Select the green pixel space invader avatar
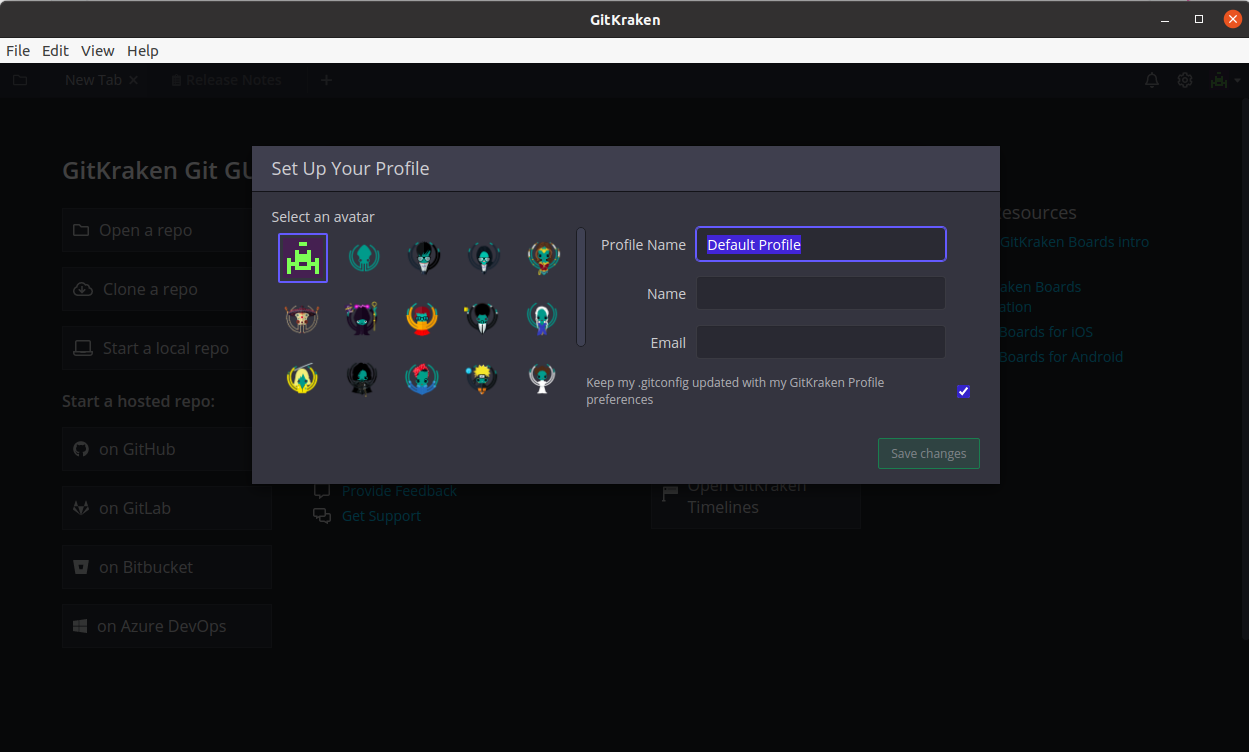Image resolution: width=1249 pixels, height=752 pixels. [303, 258]
